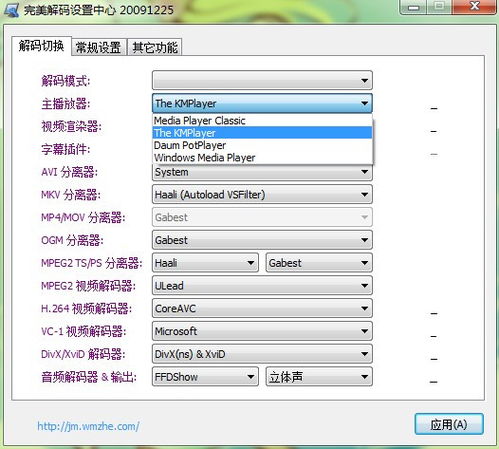Expand the H.264 CoreAVC decoder dropdown
This screenshot has width=499, height=449.
click(x=262, y=308)
